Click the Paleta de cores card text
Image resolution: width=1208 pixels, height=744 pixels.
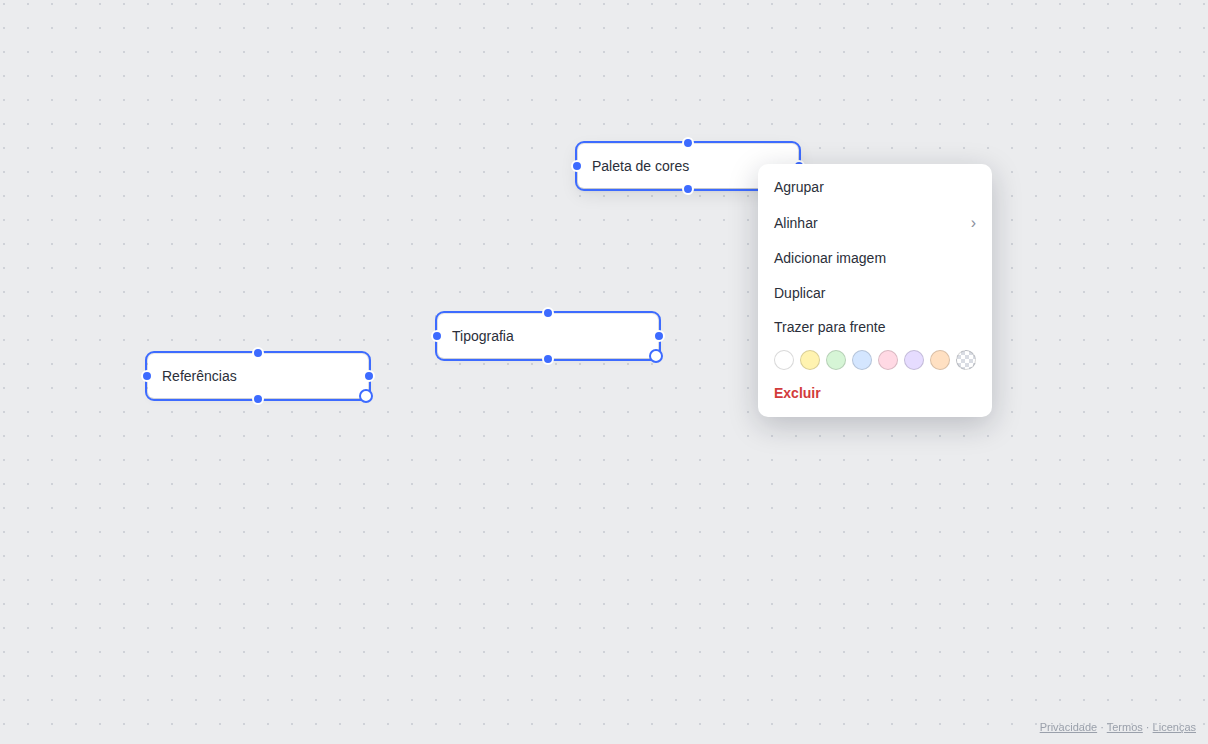click(641, 166)
